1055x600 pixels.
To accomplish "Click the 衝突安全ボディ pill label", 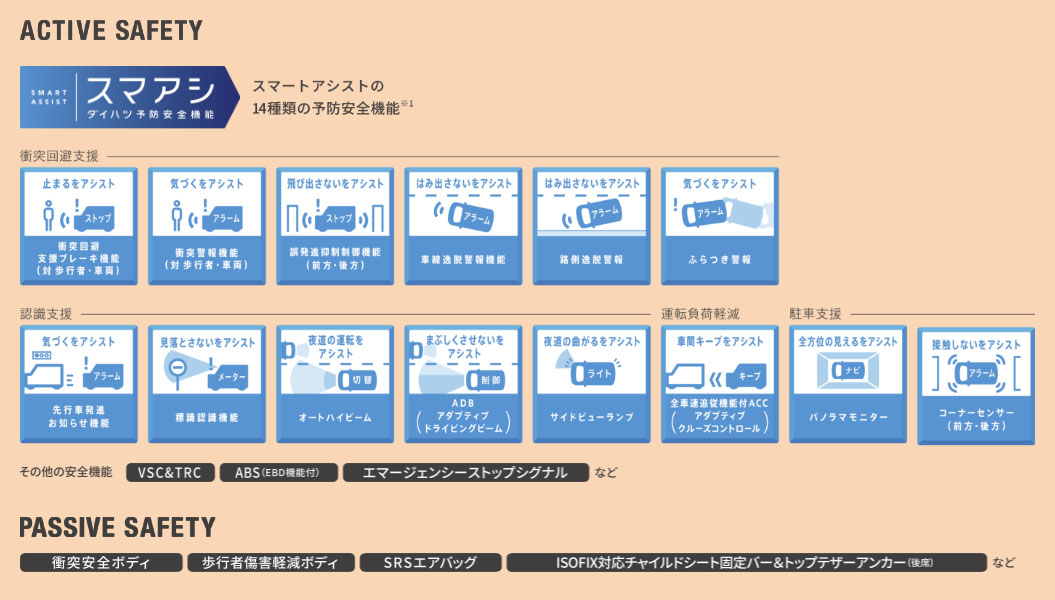I will point(101,562).
